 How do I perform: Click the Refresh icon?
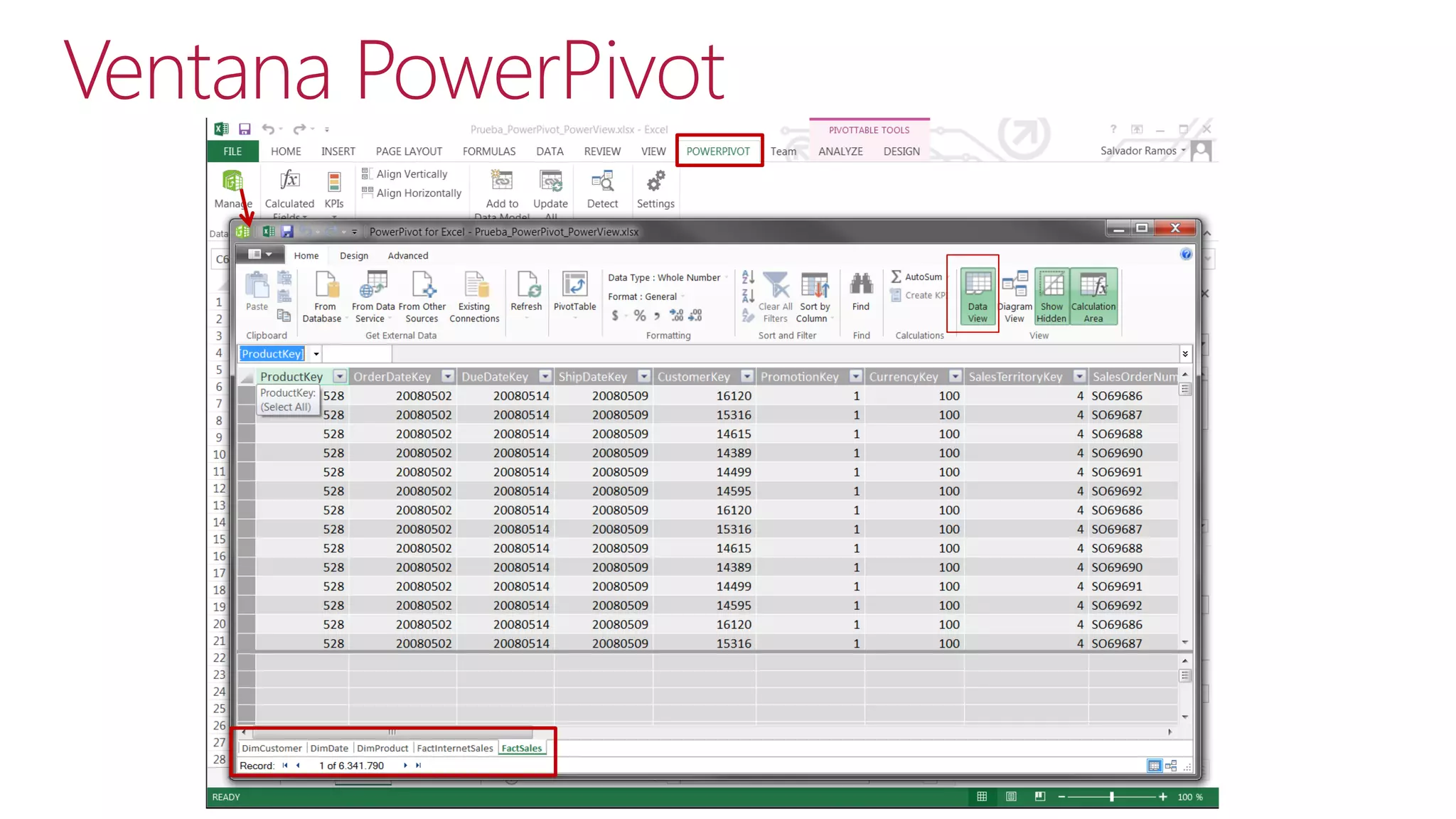point(528,285)
